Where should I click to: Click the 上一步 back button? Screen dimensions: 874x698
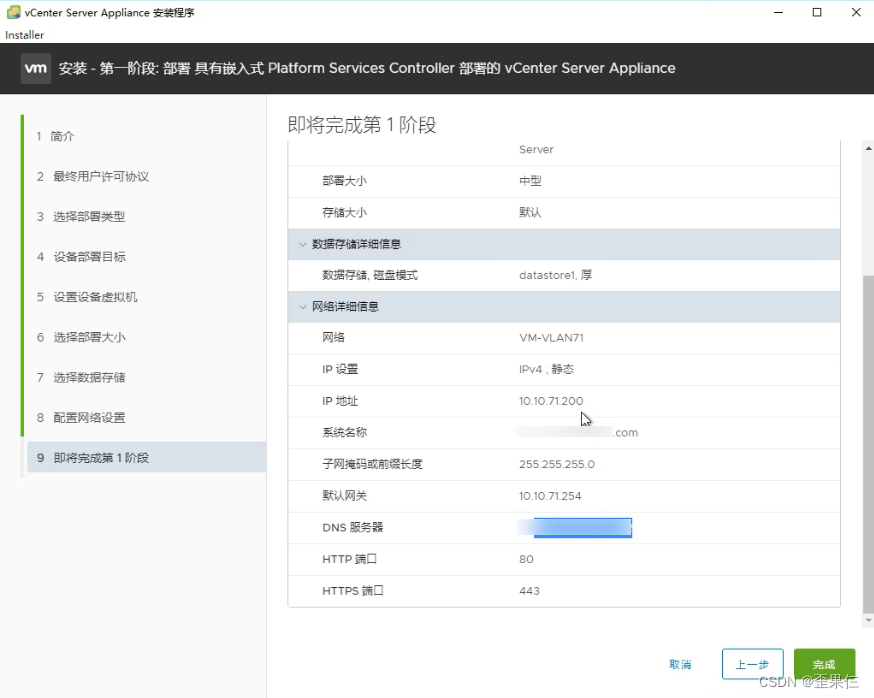coord(752,664)
